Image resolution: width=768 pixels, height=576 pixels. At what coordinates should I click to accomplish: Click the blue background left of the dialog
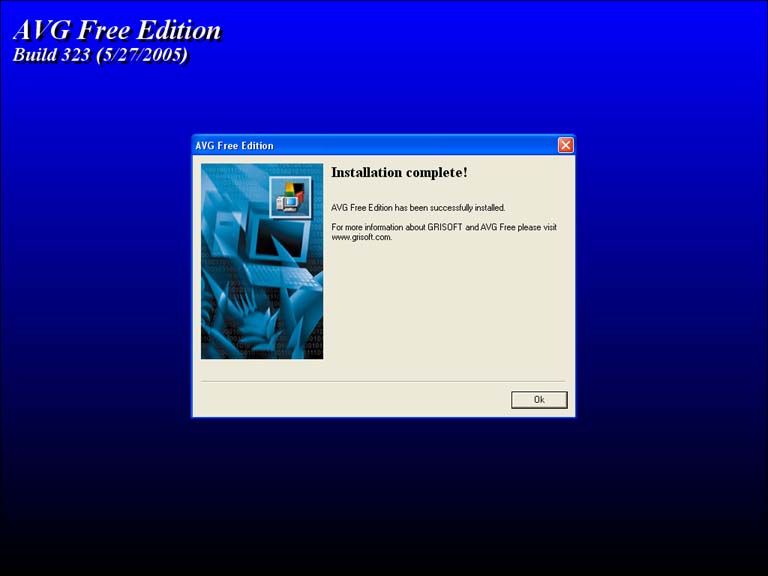pos(95,280)
